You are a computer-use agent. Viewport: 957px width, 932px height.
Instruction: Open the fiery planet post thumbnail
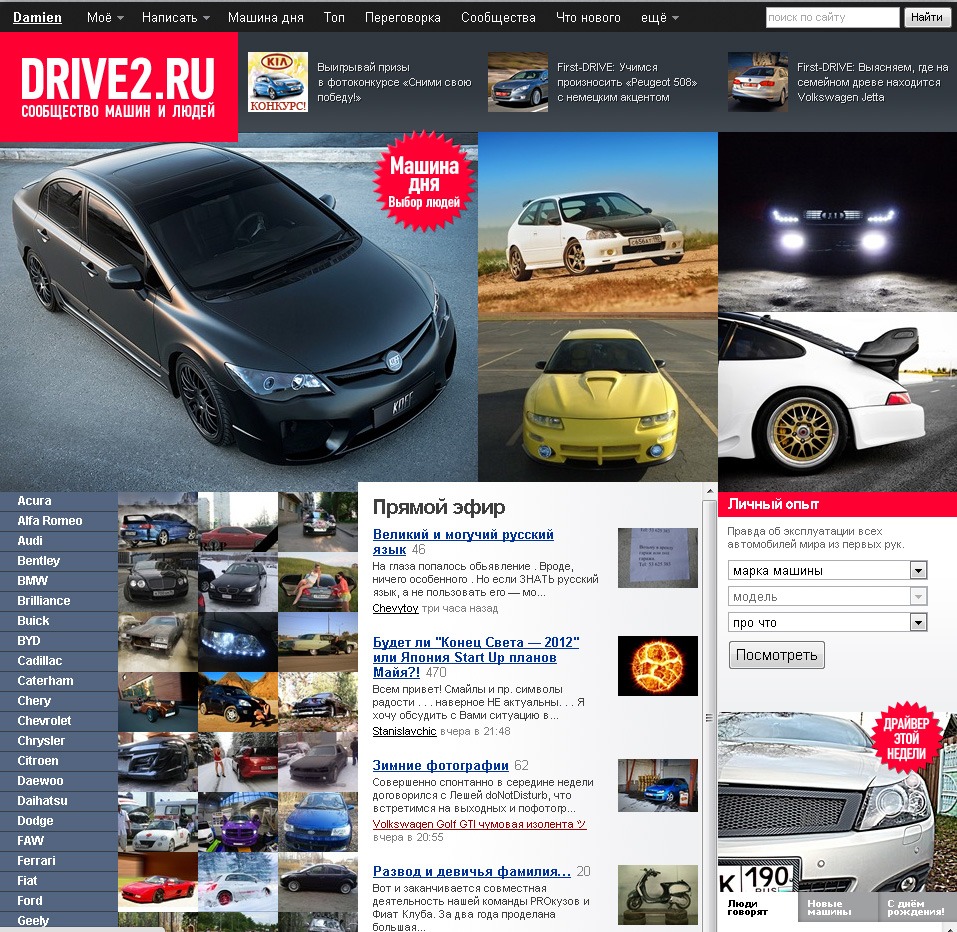tap(657, 666)
